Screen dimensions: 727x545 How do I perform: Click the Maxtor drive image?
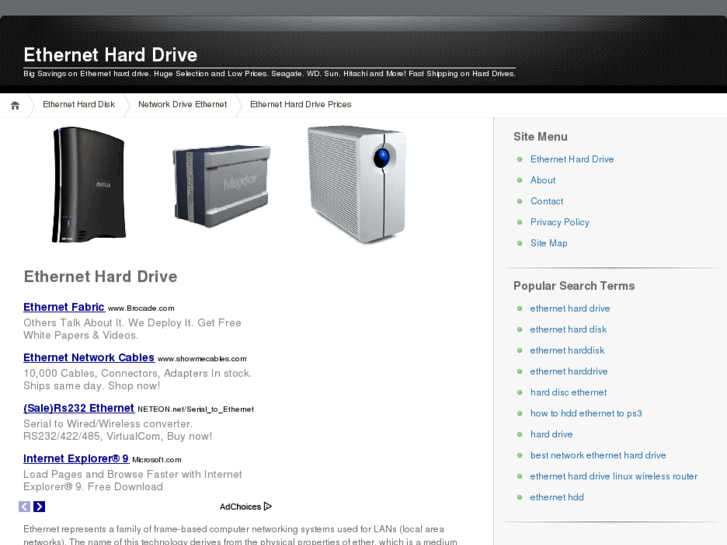tap(221, 186)
